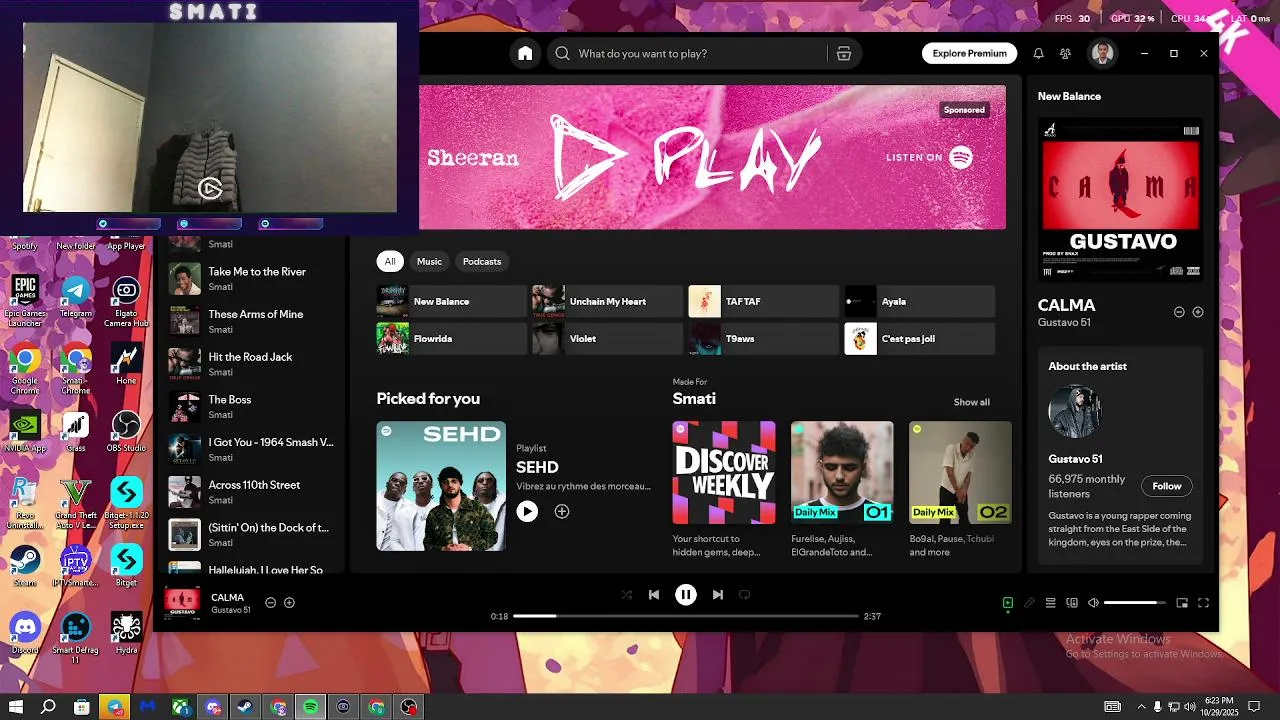Pause the current song
The image size is (1280, 720).
pyautogui.click(x=686, y=595)
